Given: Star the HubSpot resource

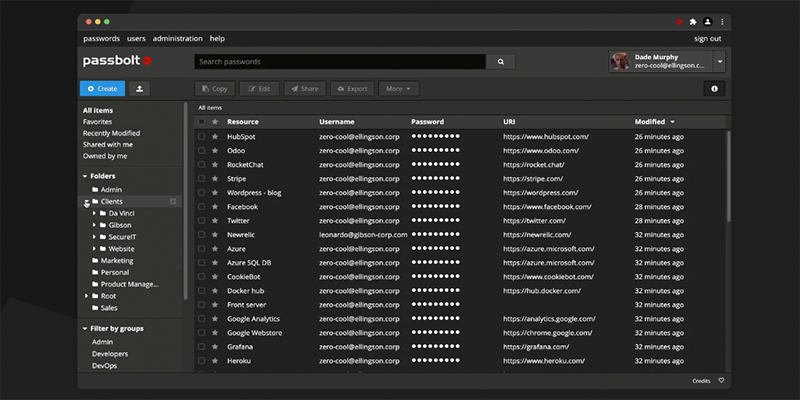Looking at the screenshot, I should (x=215, y=137).
